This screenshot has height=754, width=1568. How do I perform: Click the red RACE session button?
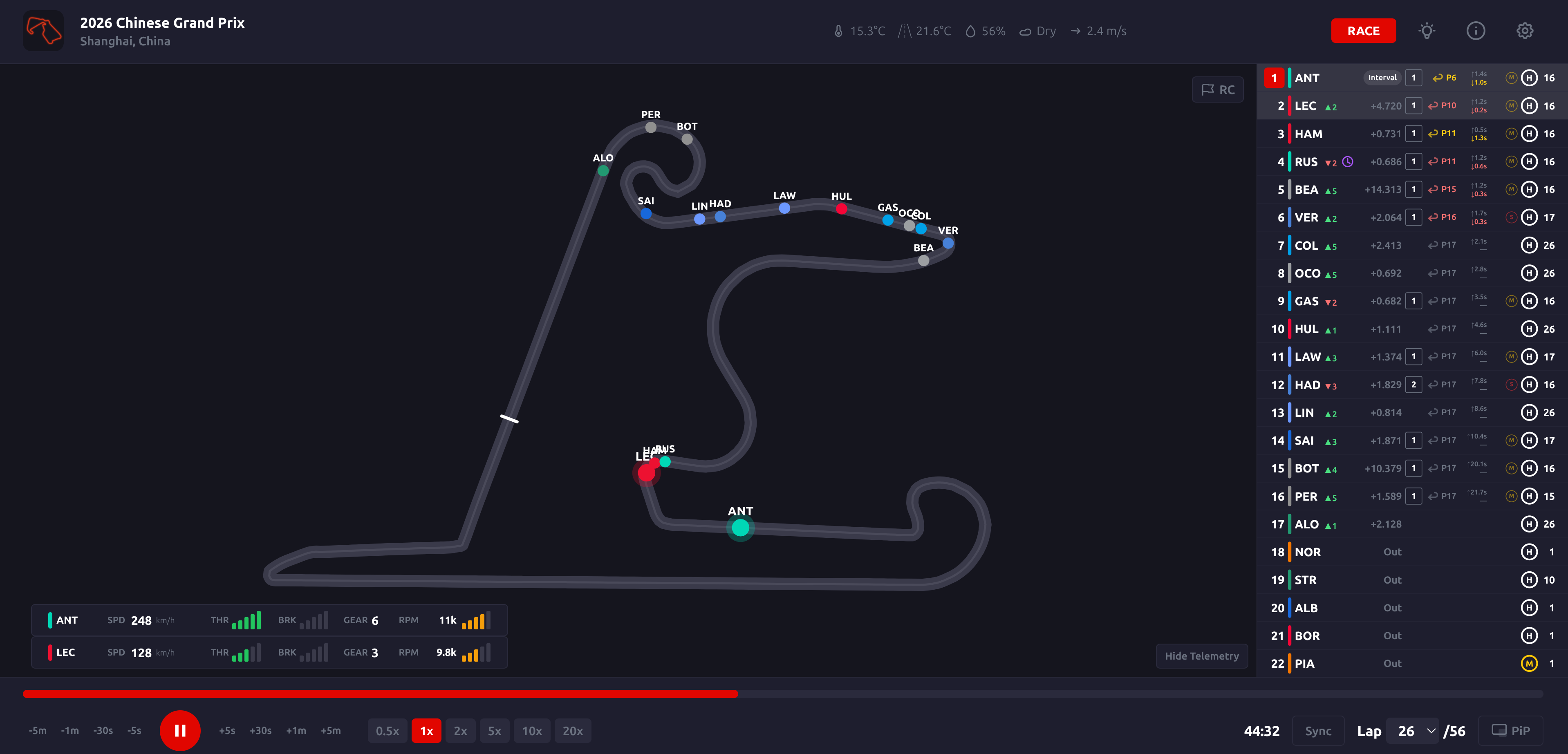1363,31
